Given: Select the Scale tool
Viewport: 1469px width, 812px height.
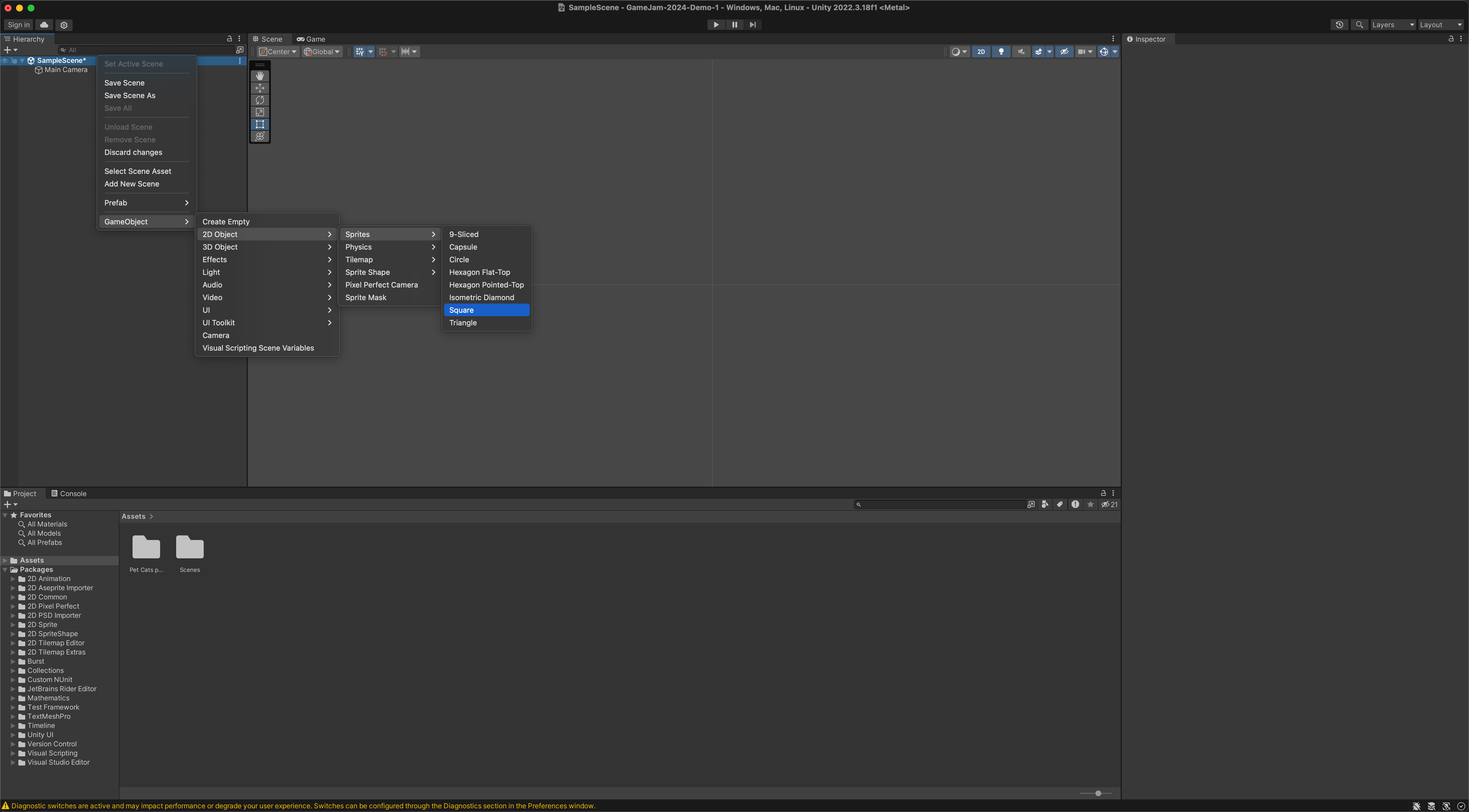Looking at the screenshot, I should click(260, 112).
